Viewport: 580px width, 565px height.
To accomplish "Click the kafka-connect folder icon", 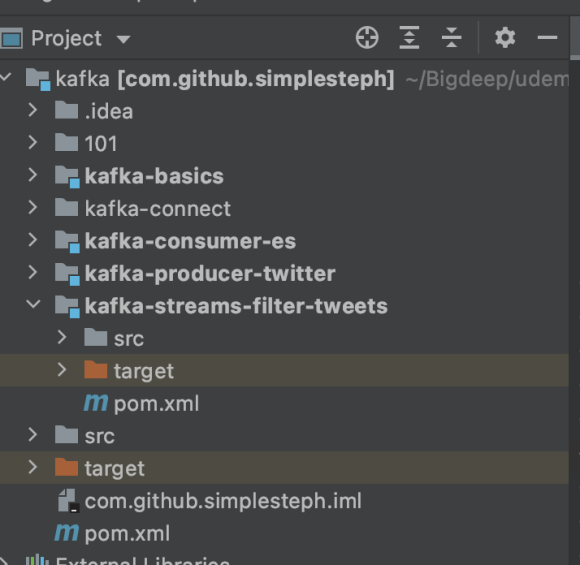I will (x=66, y=208).
